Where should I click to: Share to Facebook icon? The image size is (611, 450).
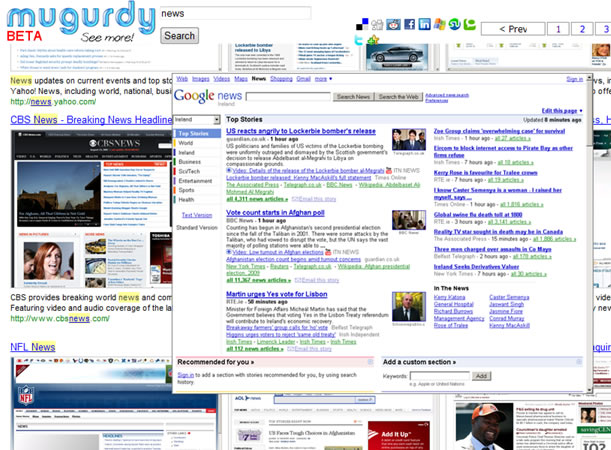(409, 24)
